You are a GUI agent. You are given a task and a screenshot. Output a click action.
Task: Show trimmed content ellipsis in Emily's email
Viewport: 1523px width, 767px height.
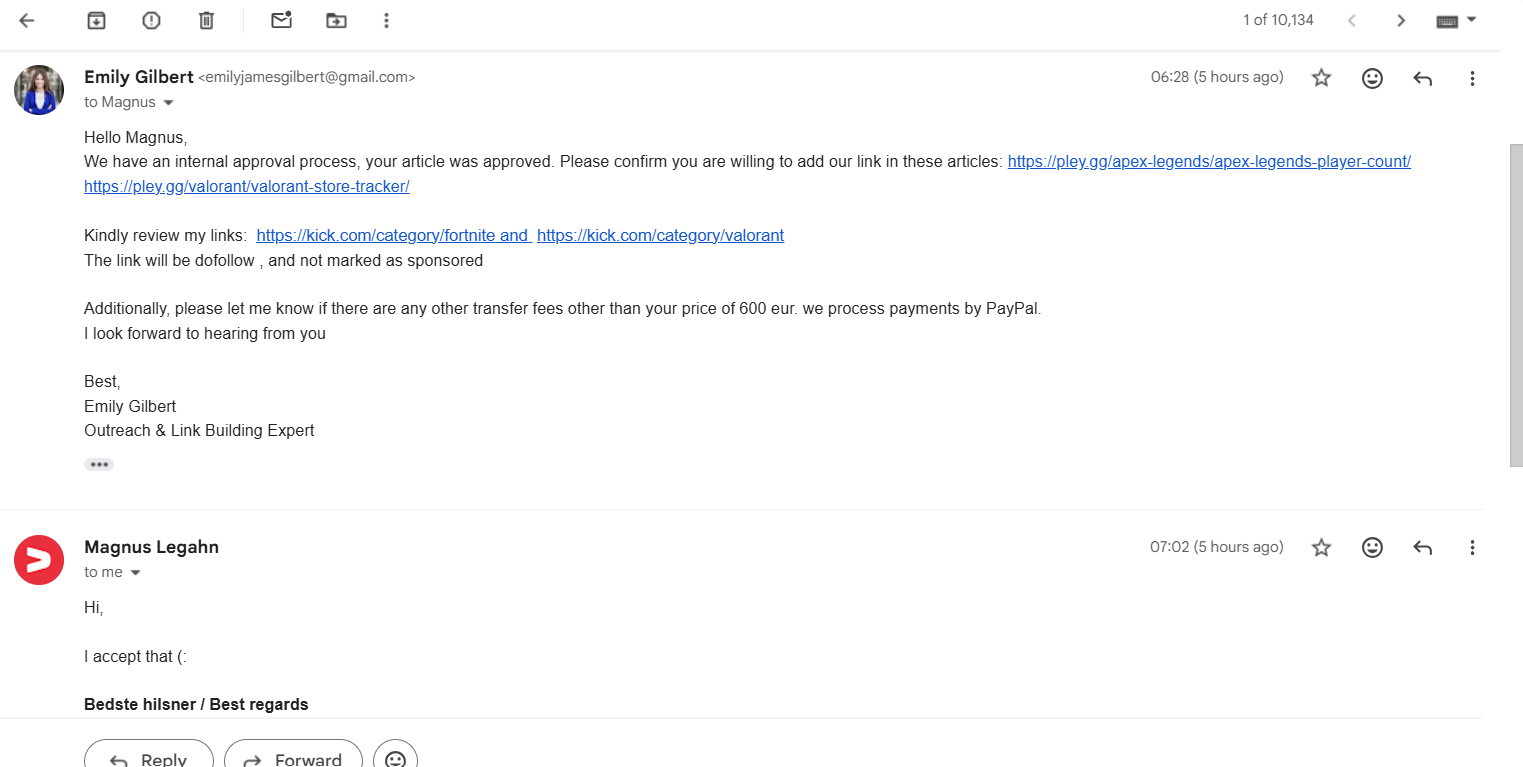pos(99,464)
